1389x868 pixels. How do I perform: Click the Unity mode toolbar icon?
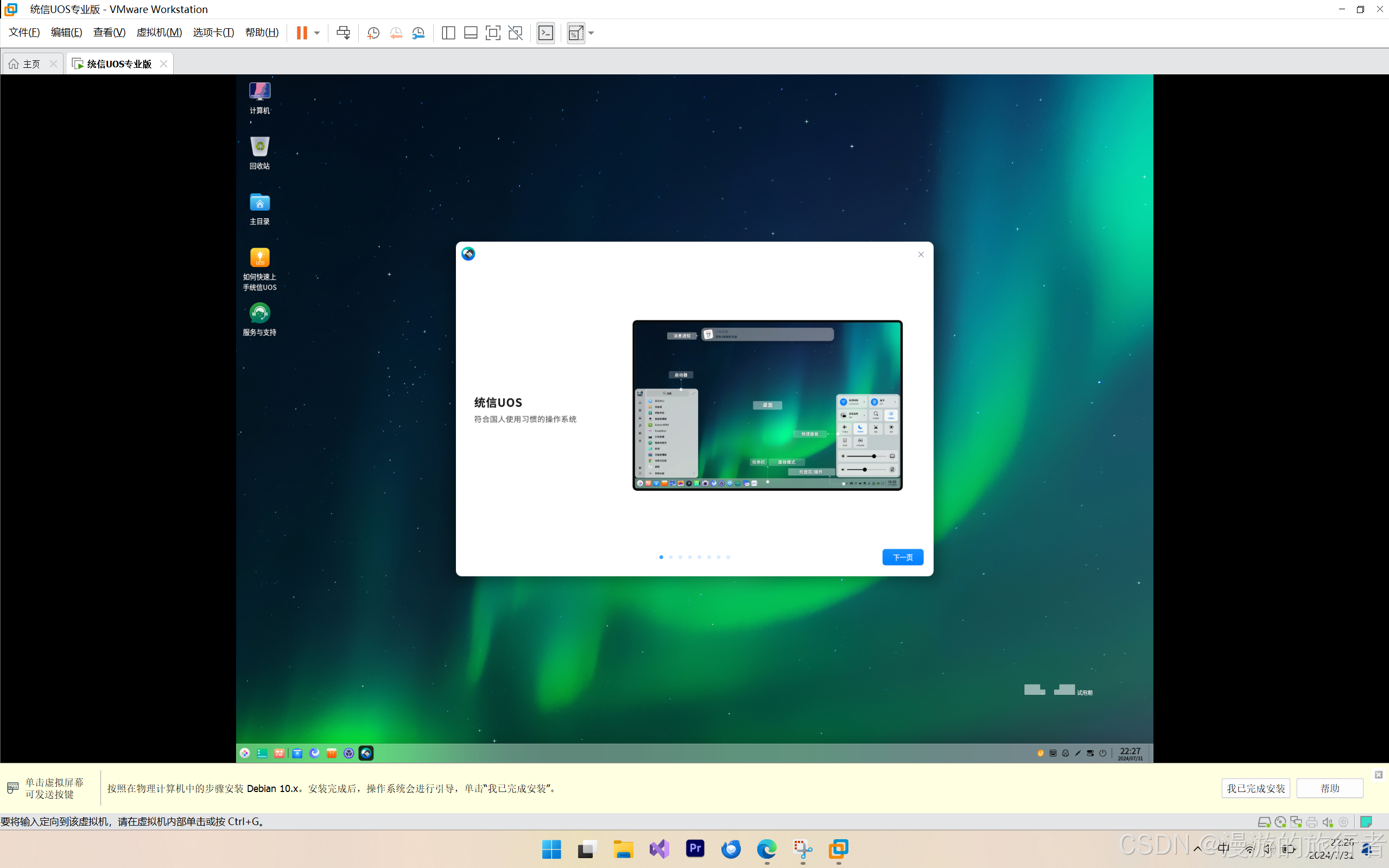tap(516, 33)
